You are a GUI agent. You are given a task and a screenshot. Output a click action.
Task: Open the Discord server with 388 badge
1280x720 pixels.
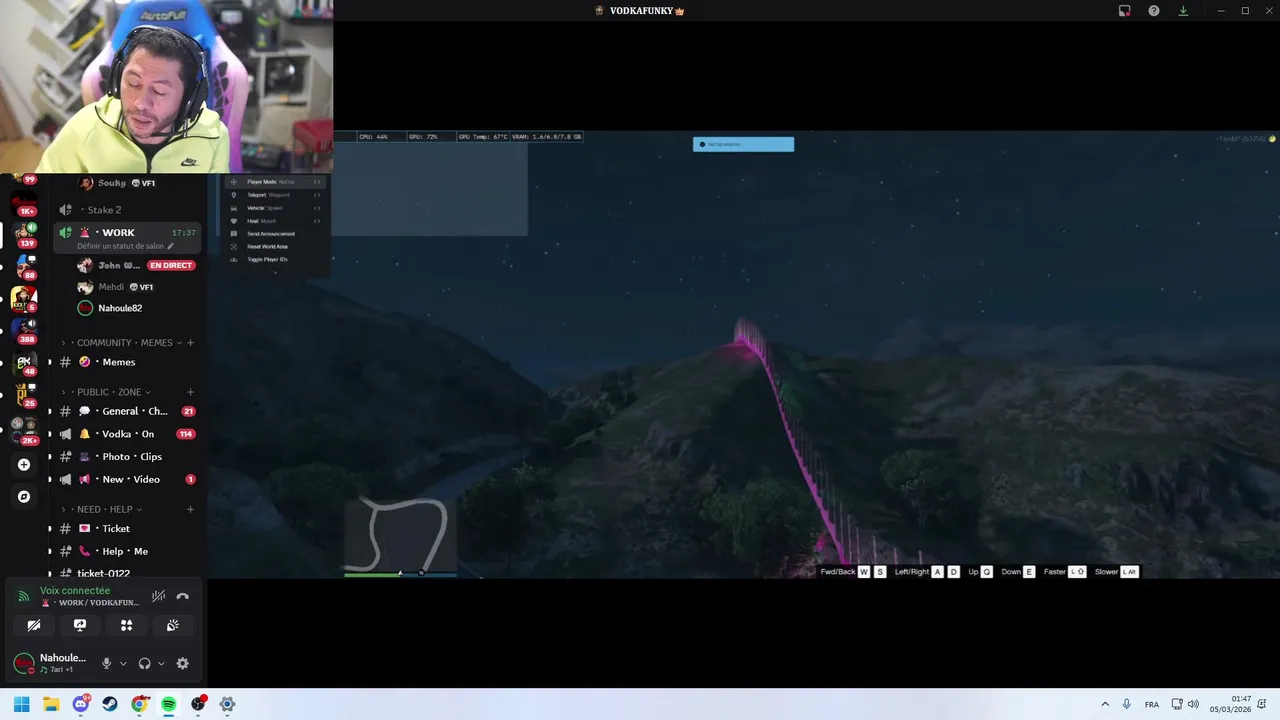(24, 331)
